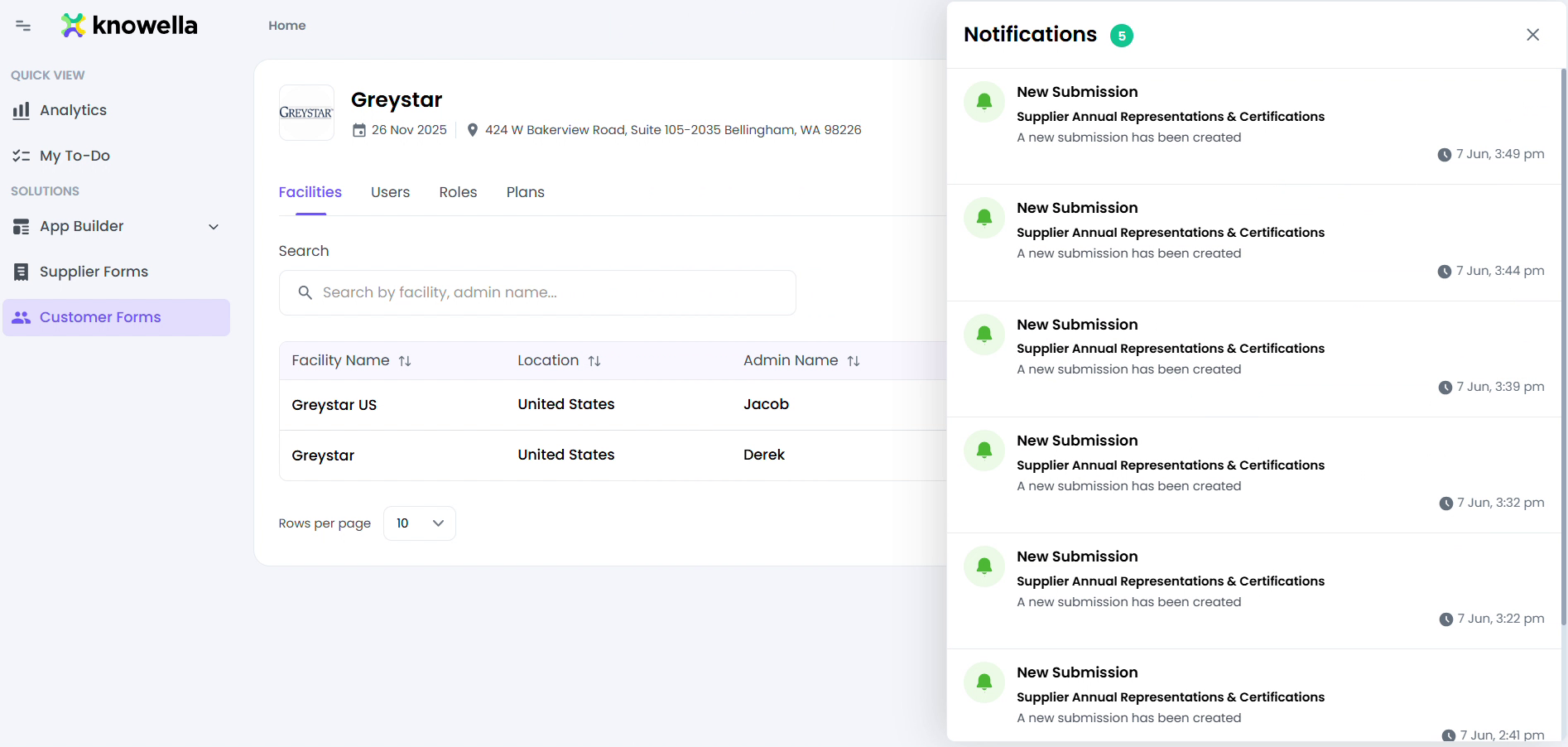Image resolution: width=1568 pixels, height=747 pixels.
Task: Click the clock icon next to 3:49 pm
Action: pos(1445,155)
